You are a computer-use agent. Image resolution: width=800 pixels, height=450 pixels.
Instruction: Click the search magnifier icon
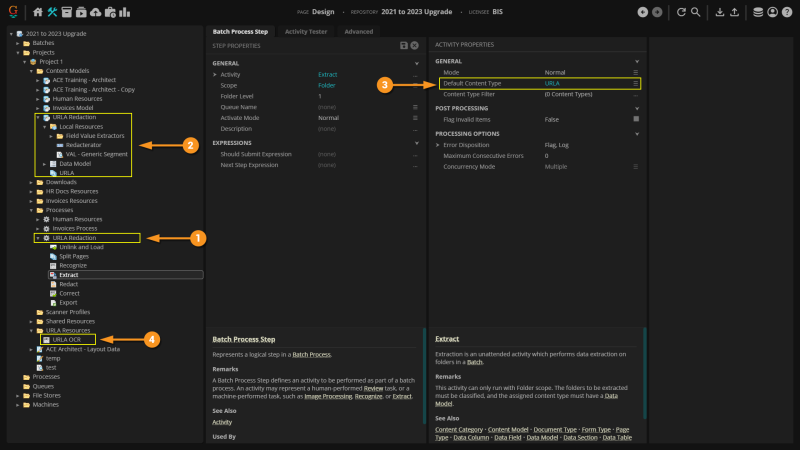pyautogui.click(x=697, y=12)
